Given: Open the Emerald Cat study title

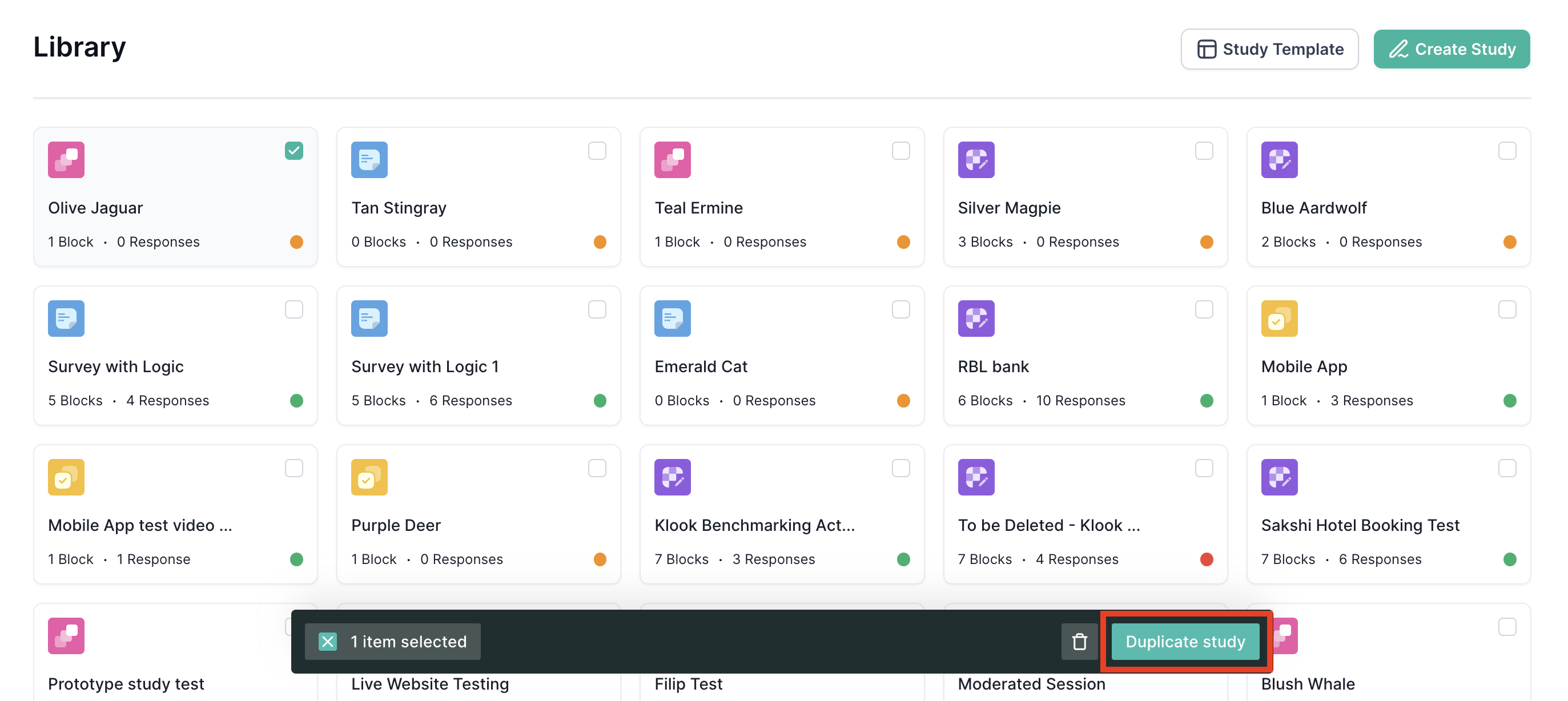Looking at the screenshot, I should (701, 366).
